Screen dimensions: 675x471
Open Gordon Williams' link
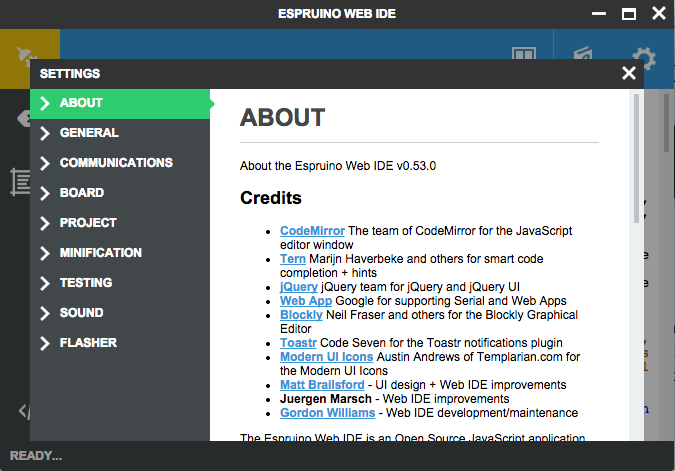tap(328, 412)
